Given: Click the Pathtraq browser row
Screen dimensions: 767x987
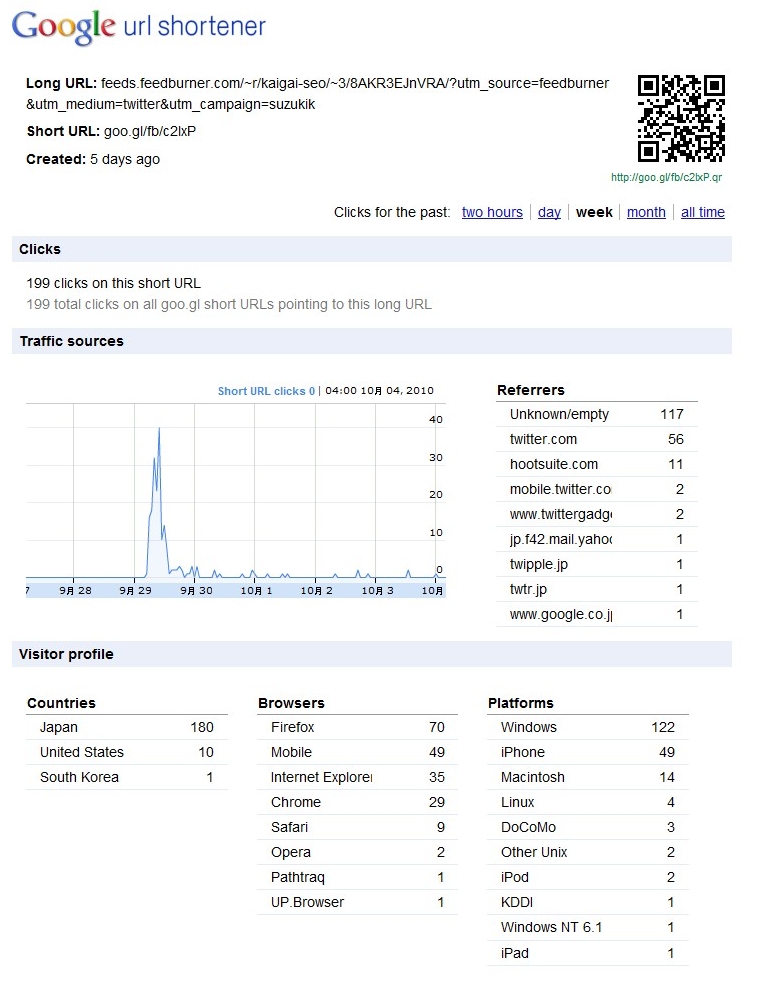Looking at the screenshot, I should [358, 877].
